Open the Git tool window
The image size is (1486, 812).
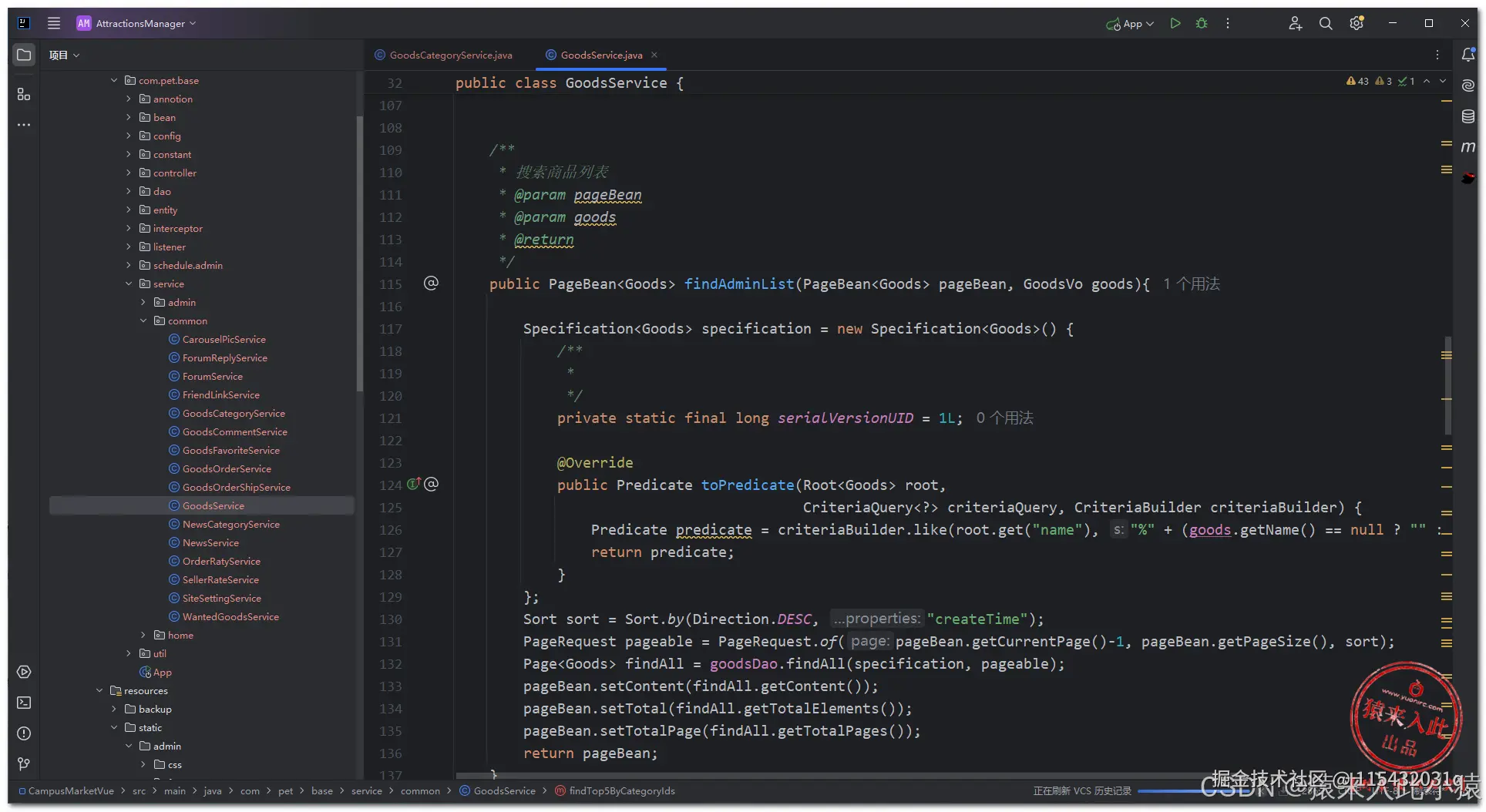[x=24, y=764]
